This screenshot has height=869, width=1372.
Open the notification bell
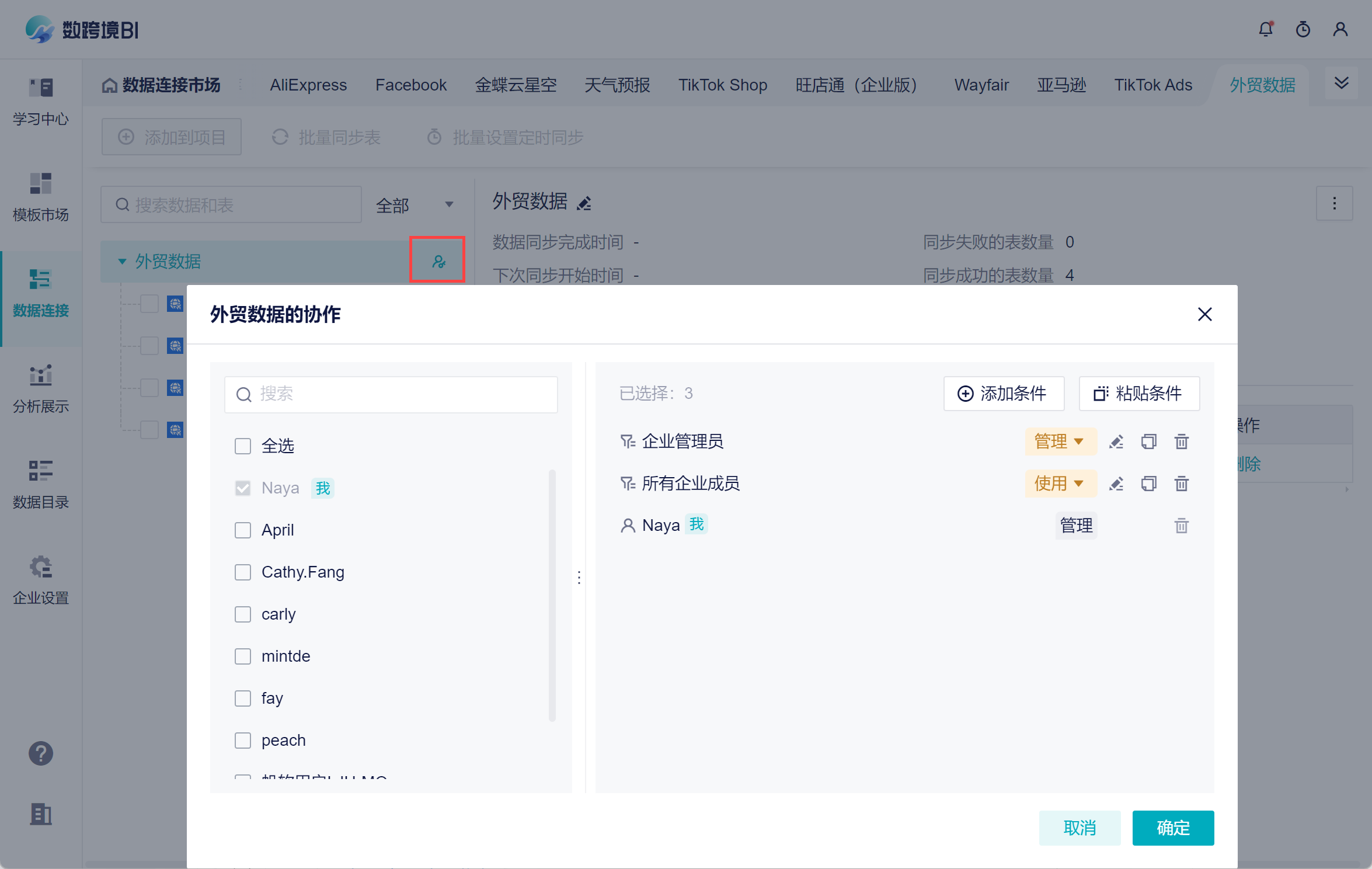click(x=1265, y=29)
